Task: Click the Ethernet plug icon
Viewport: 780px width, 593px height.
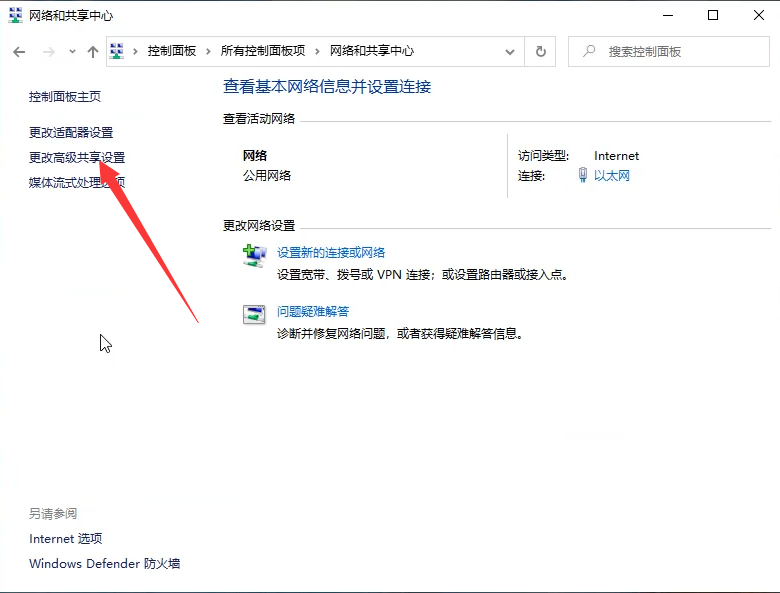Action: pyautogui.click(x=583, y=175)
